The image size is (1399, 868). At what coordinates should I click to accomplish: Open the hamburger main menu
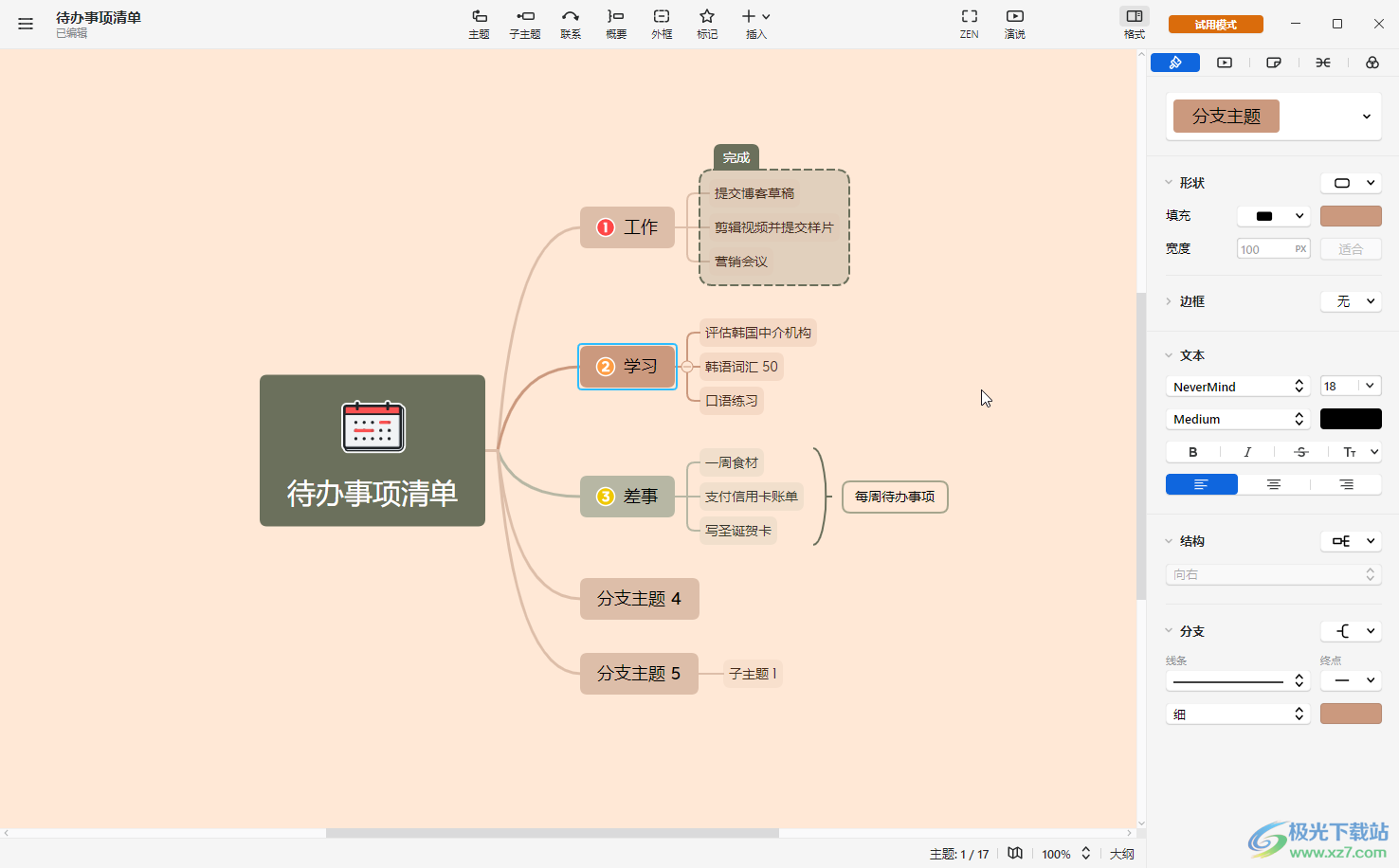click(26, 24)
